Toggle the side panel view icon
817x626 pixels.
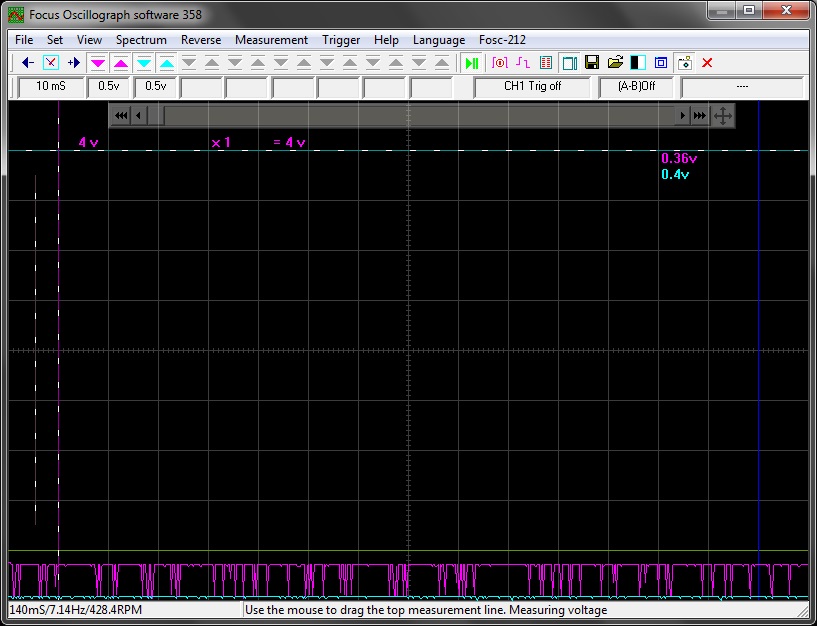tap(569, 63)
